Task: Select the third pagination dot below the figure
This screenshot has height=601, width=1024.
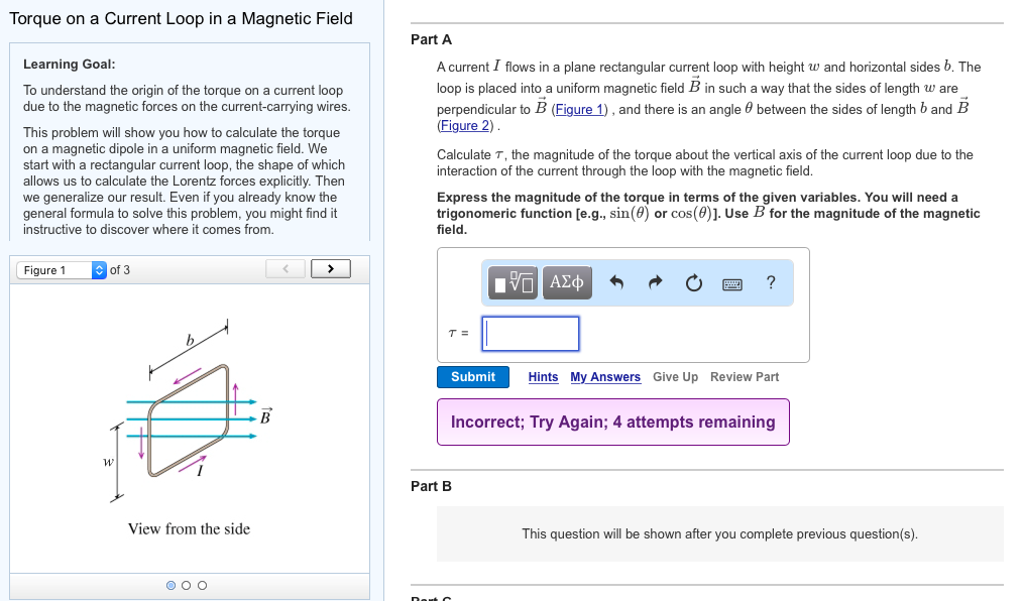Action: point(200,585)
